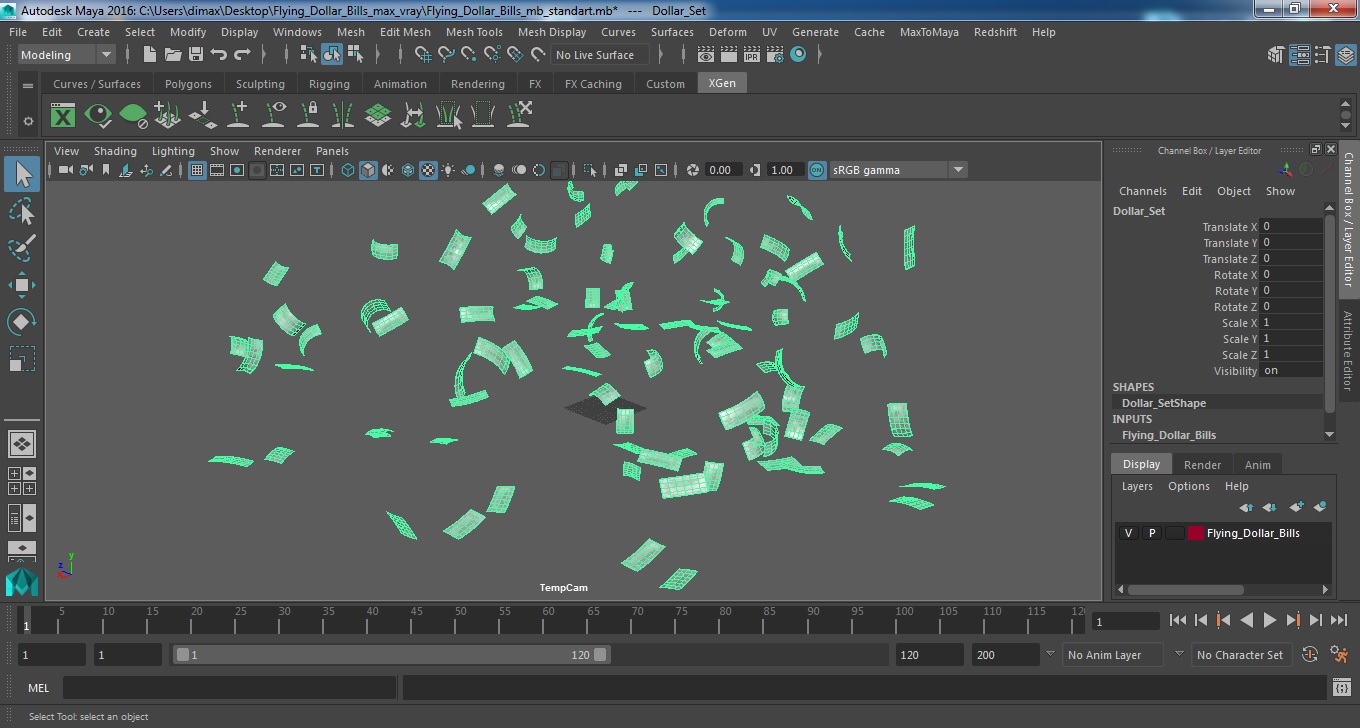This screenshot has width=1360, height=728.
Task: Activate the Move tool in the toolbox
Action: tap(22, 285)
